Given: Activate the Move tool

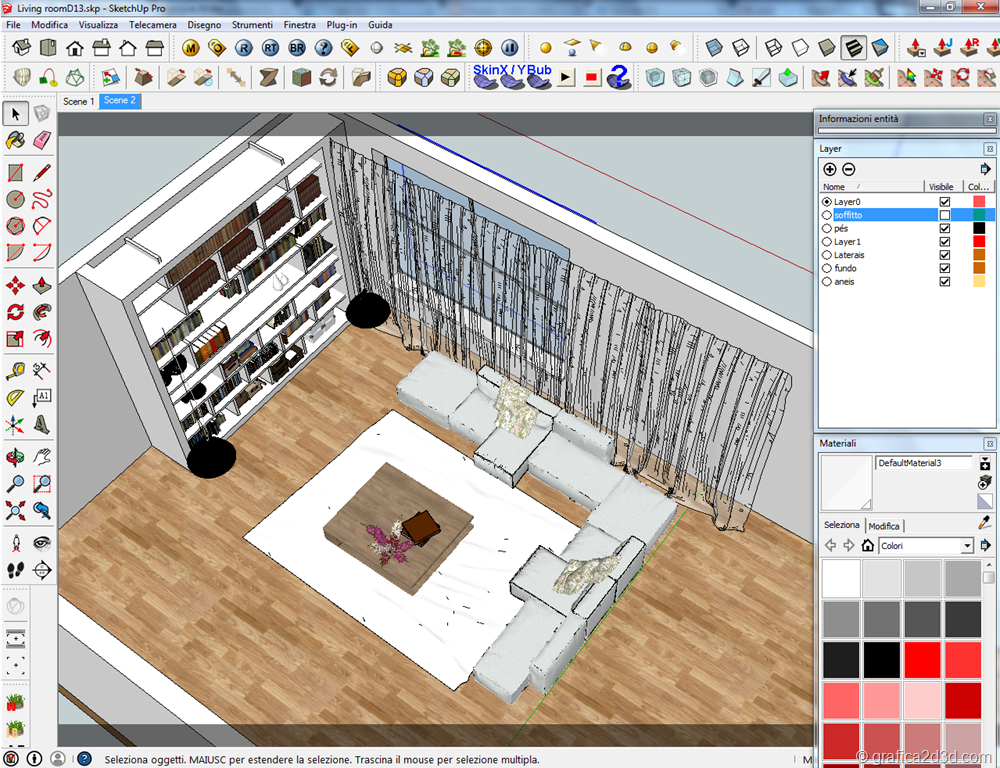Looking at the screenshot, I should point(16,285).
